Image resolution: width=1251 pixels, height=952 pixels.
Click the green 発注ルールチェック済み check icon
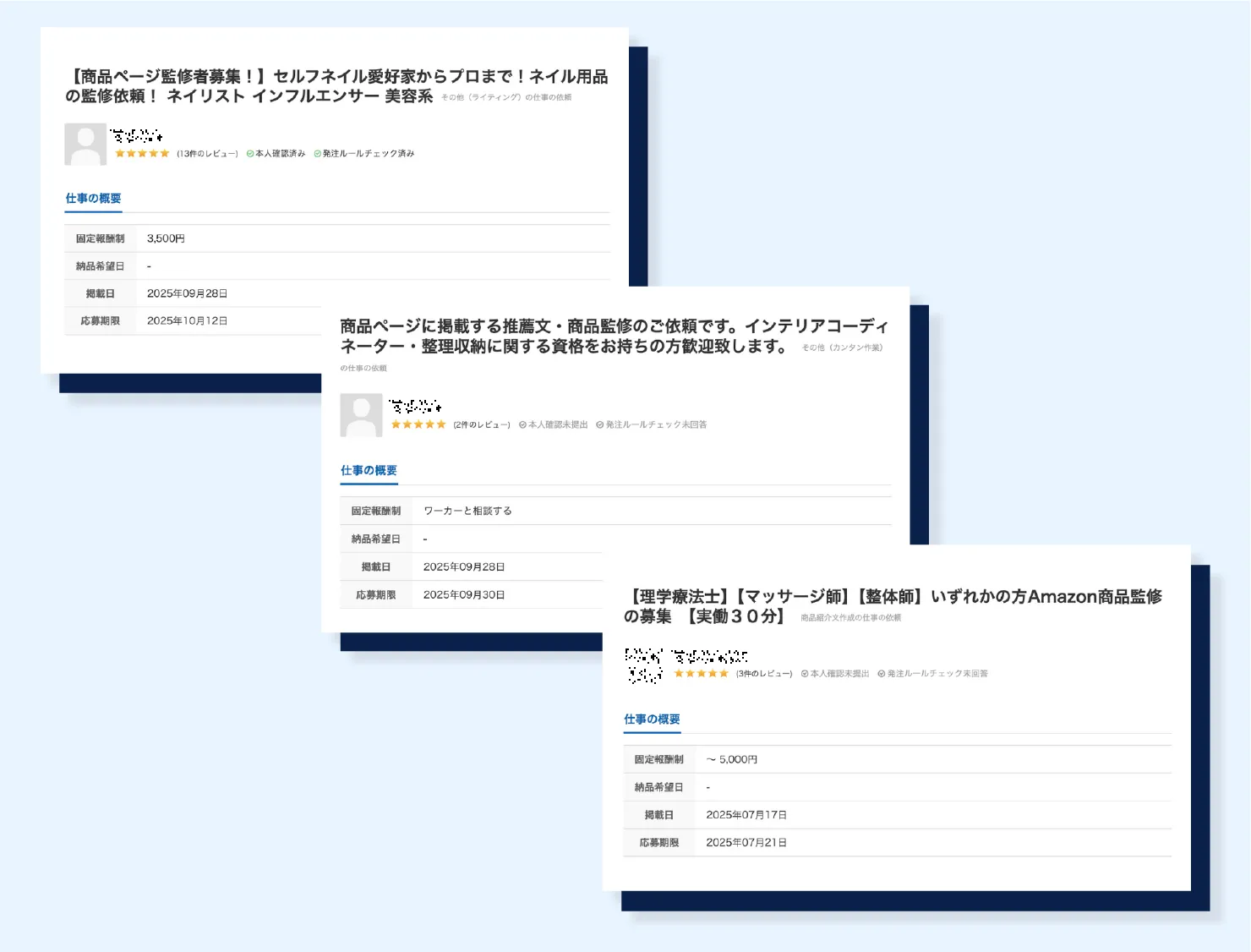[318, 154]
